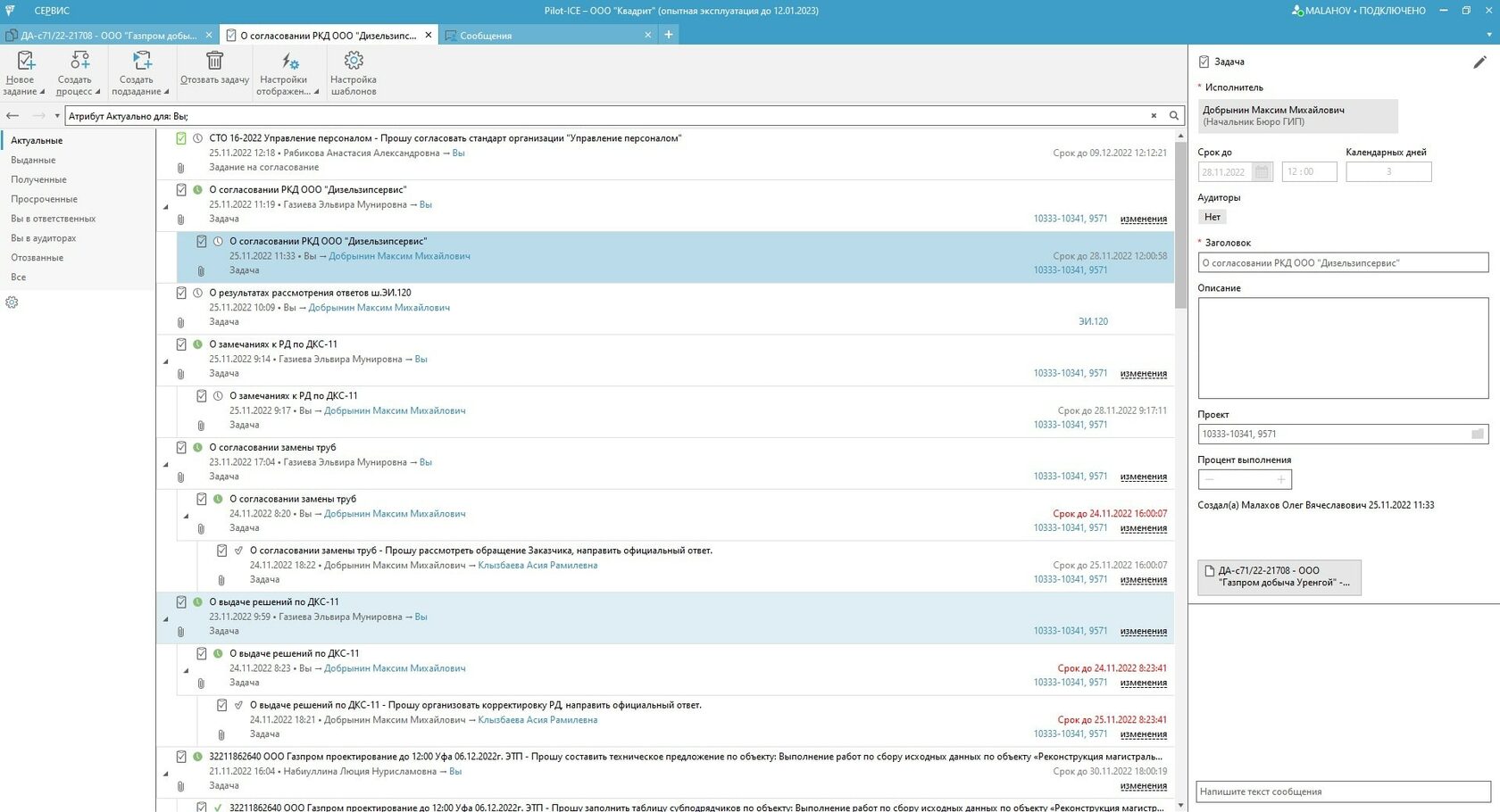This screenshot has height=812, width=1500.
Task: Click Отозвать задачу trash icon
Action: pos(214,61)
